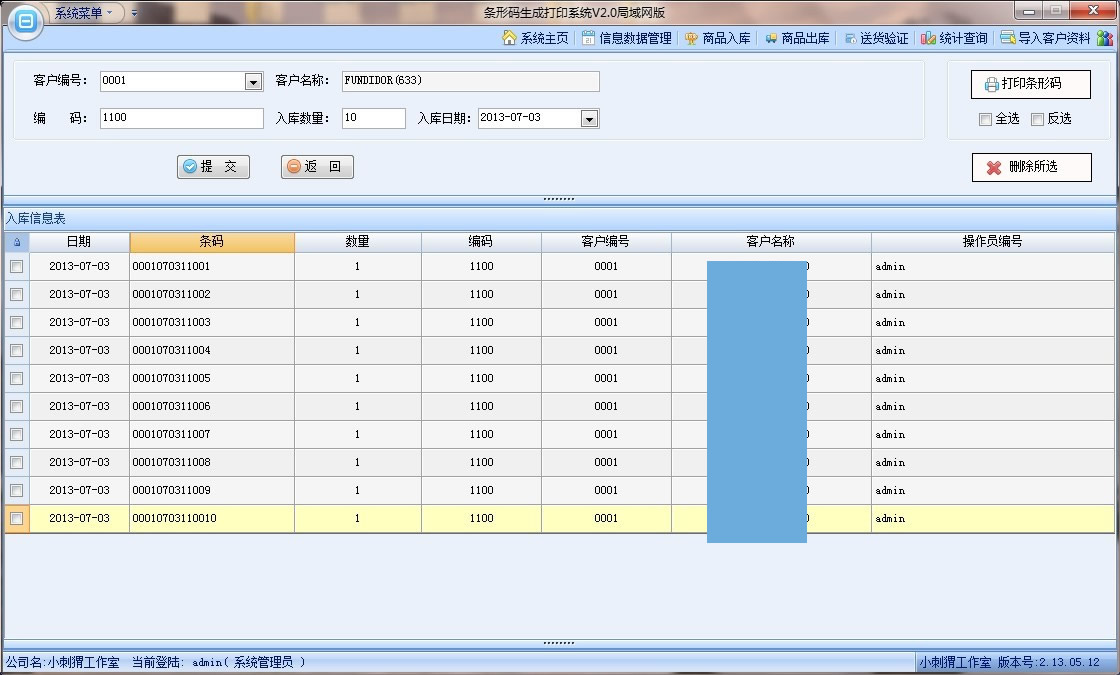Click 打印条形码 print button
1120x675 pixels.
tap(1031, 84)
